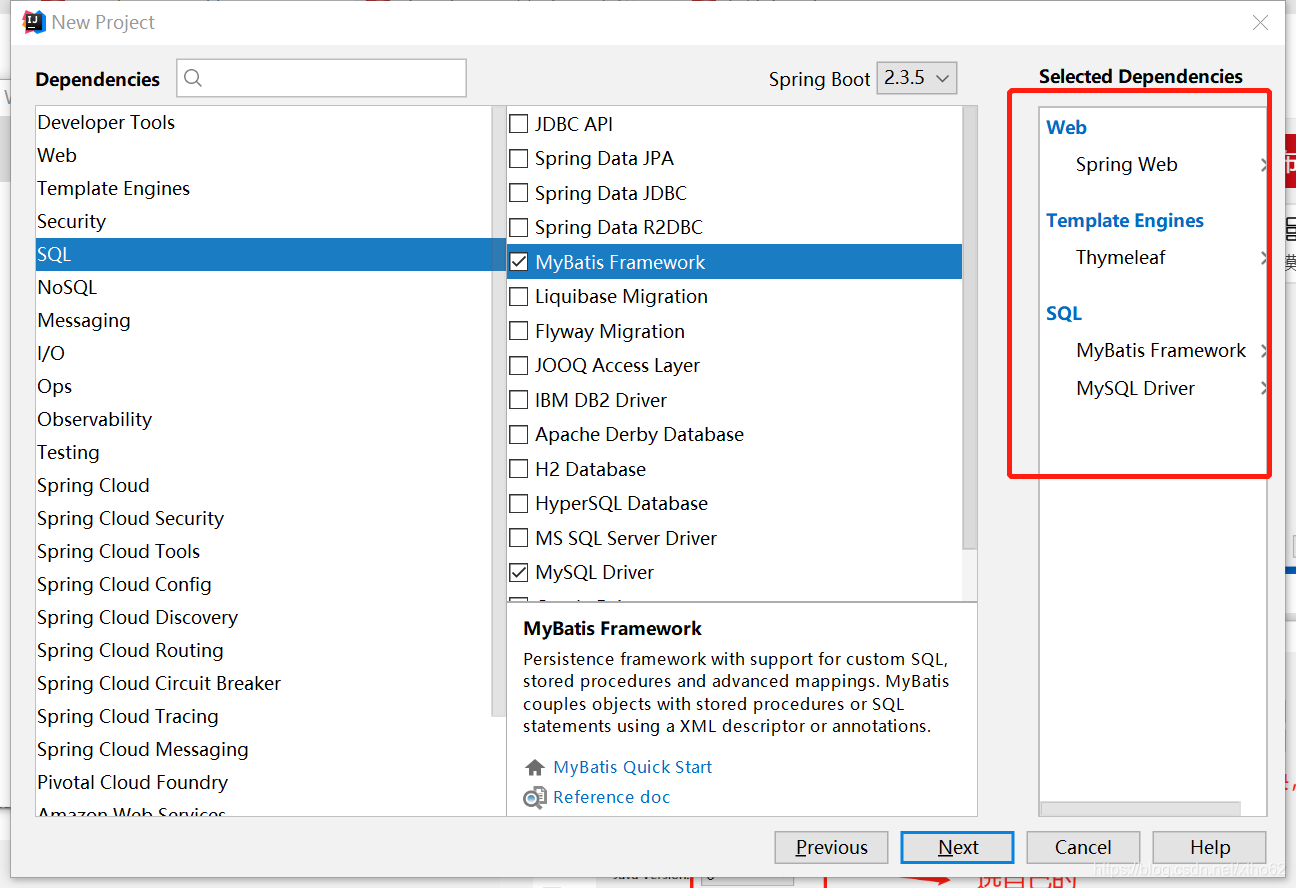This screenshot has height=888, width=1296.
Task: Select the Ops category
Action: pos(264,386)
